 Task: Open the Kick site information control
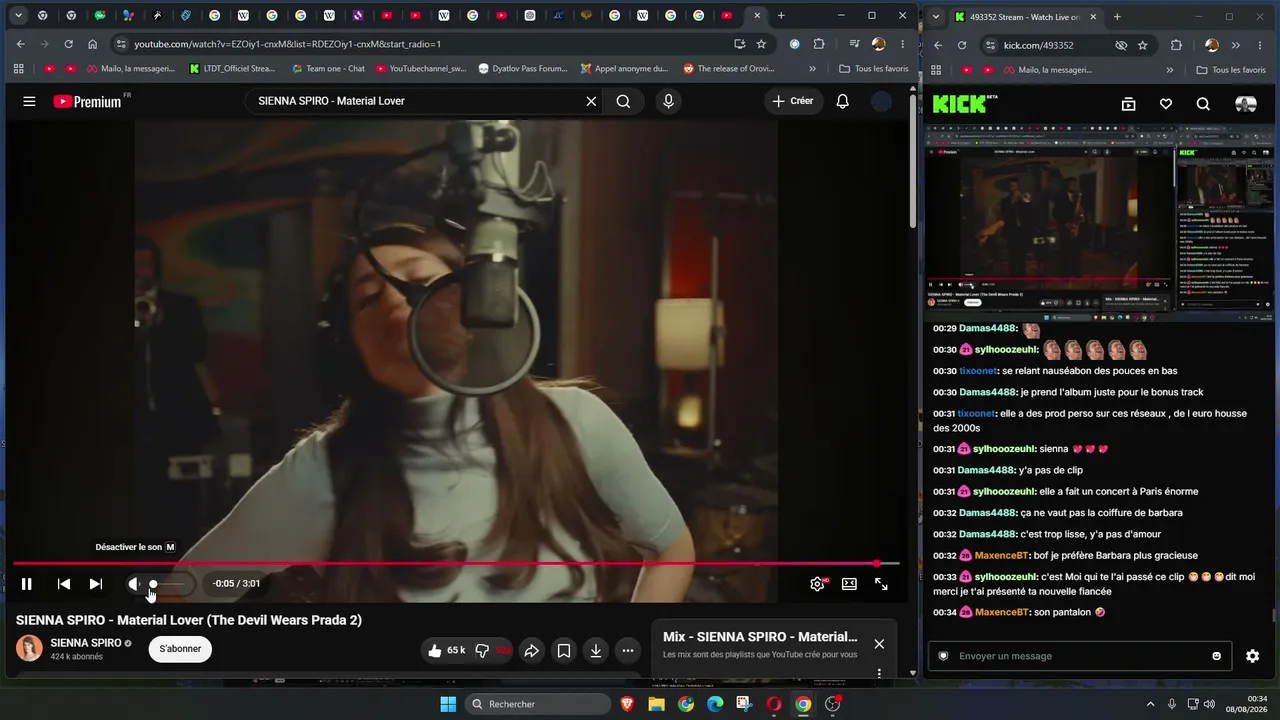pos(989,45)
